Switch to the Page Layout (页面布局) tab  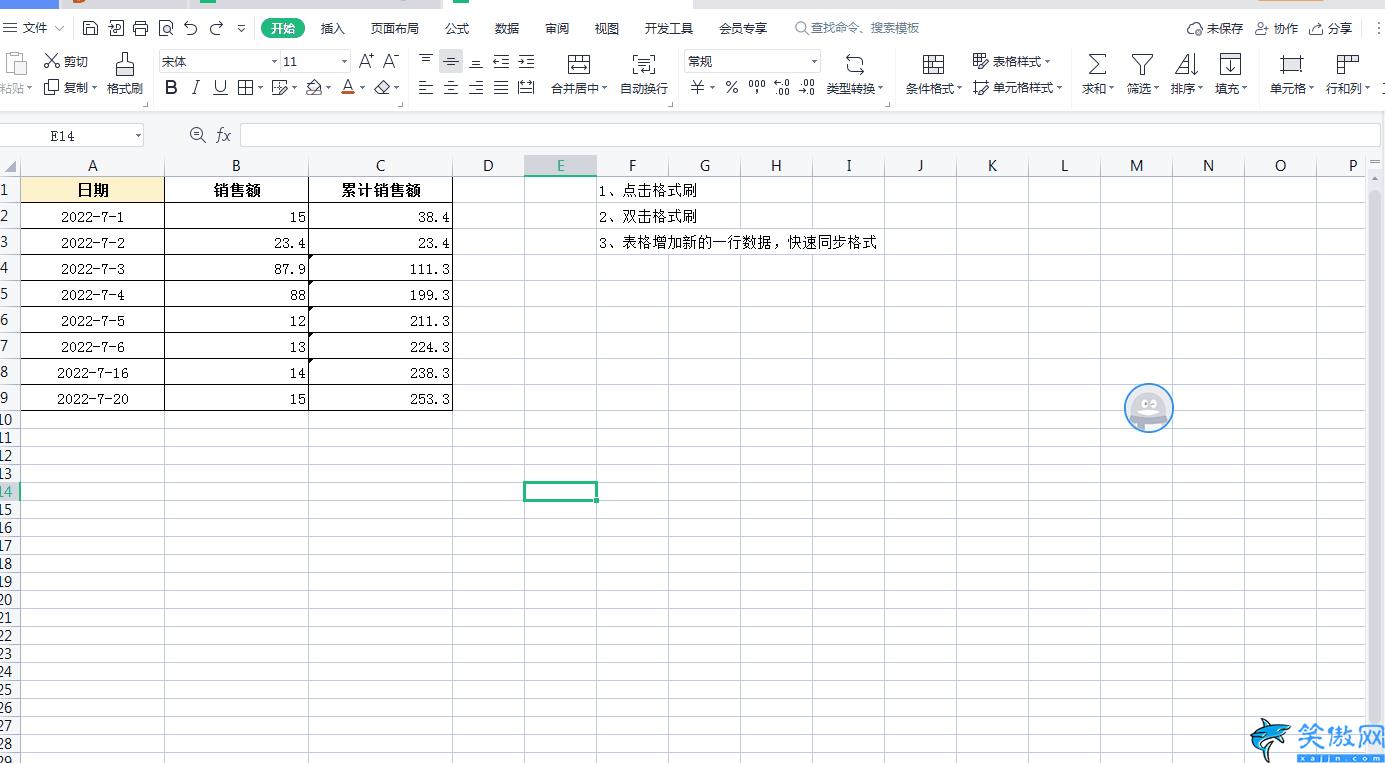pyautogui.click(x=395, y=28)
